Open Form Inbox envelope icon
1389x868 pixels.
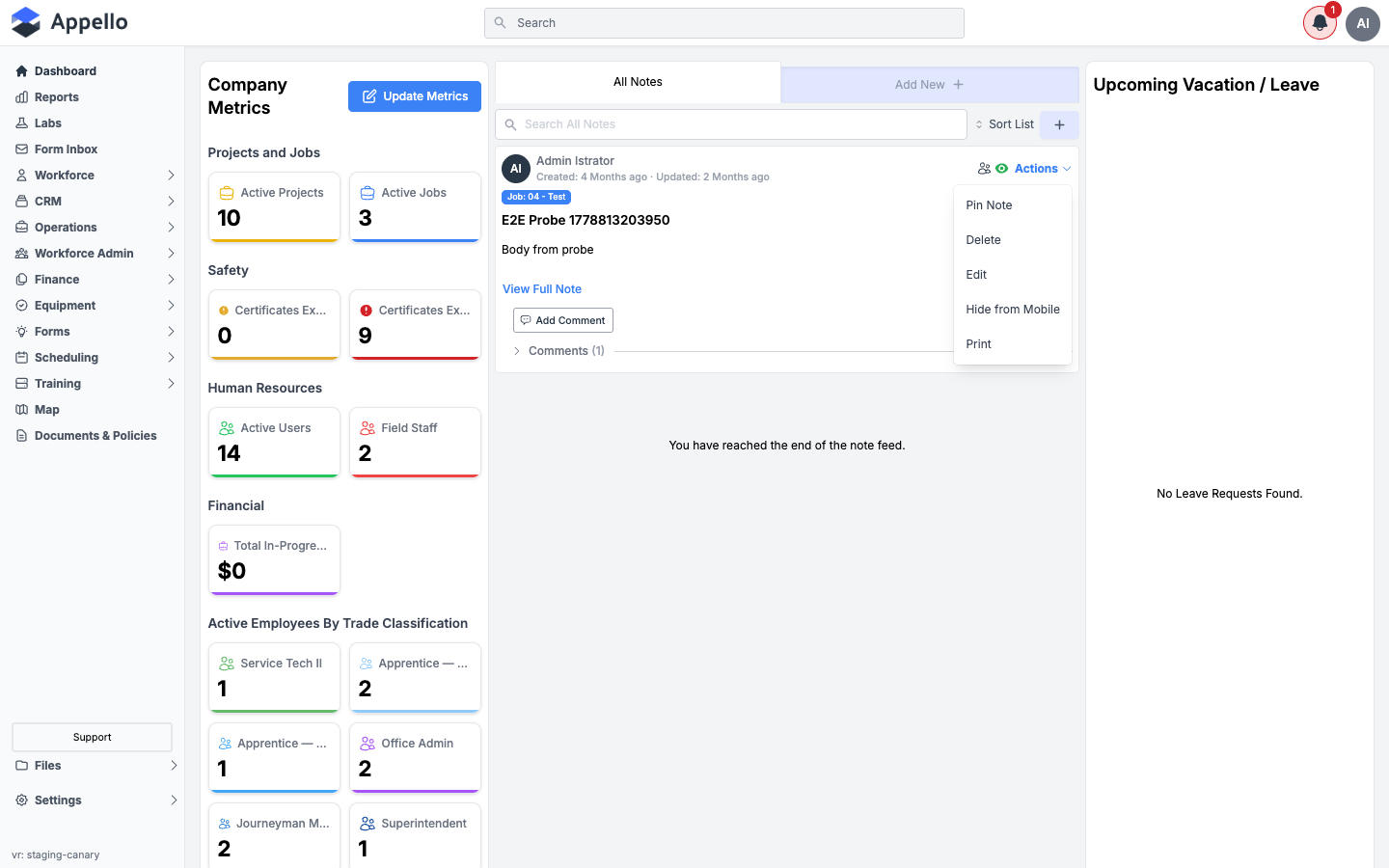[x=21, y=149]
